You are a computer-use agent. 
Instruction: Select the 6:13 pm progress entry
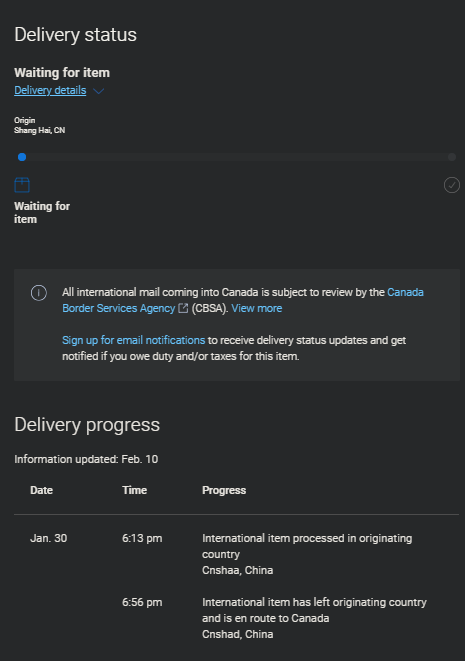(236, 554)
